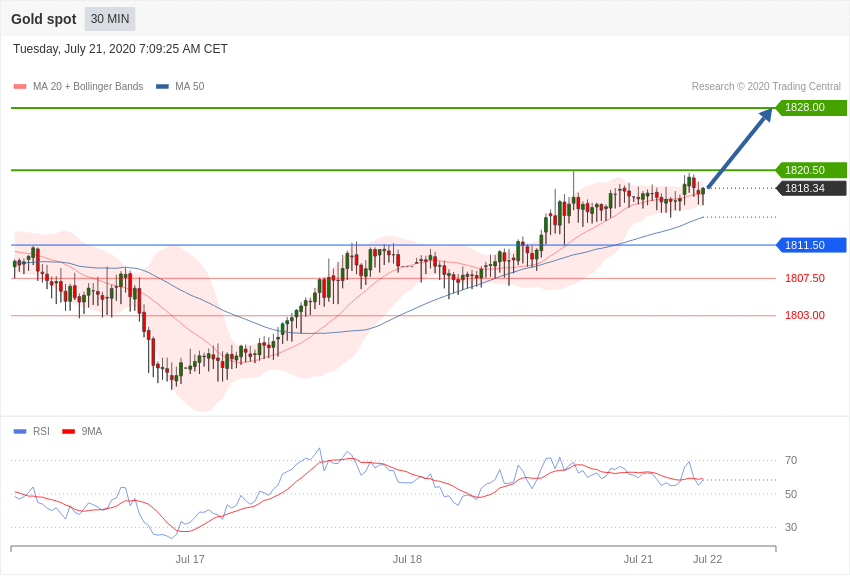
Task: Select the Jul 18 date marker
Action: (x=407, y=559)
